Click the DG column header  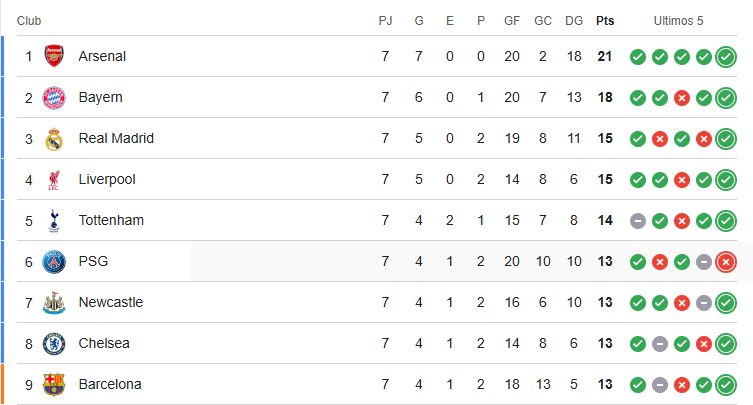pyautogui.click(x=574, y=20)
